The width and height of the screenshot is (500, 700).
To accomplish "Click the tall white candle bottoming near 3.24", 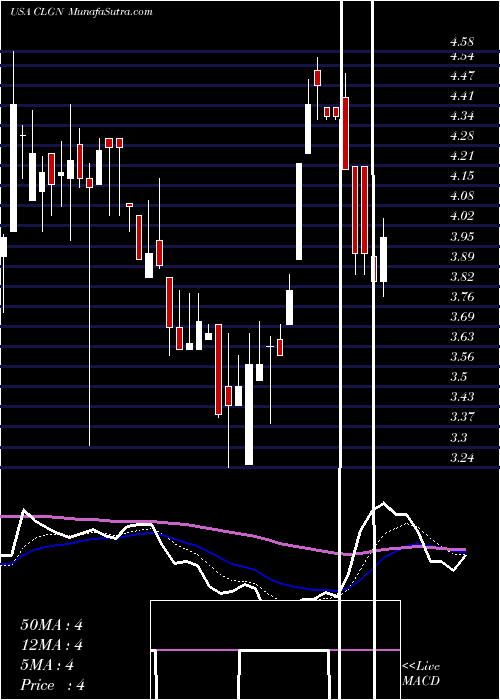I will tap(249, 414).
